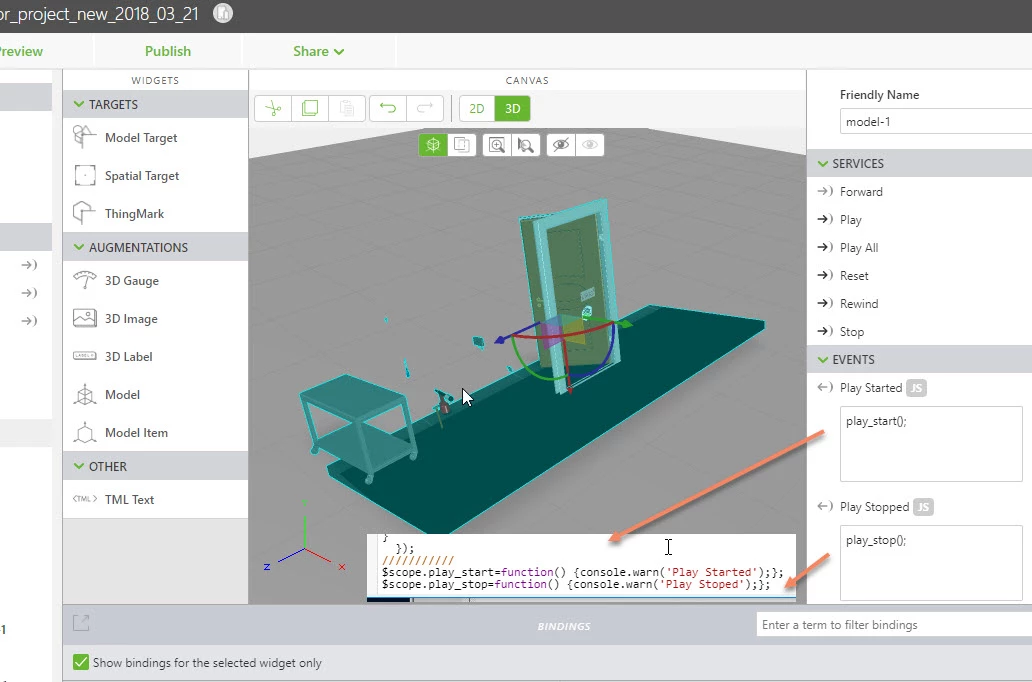Click the Play All service binding arrow
Viewport: 1032px width, 682px height.
825,248
